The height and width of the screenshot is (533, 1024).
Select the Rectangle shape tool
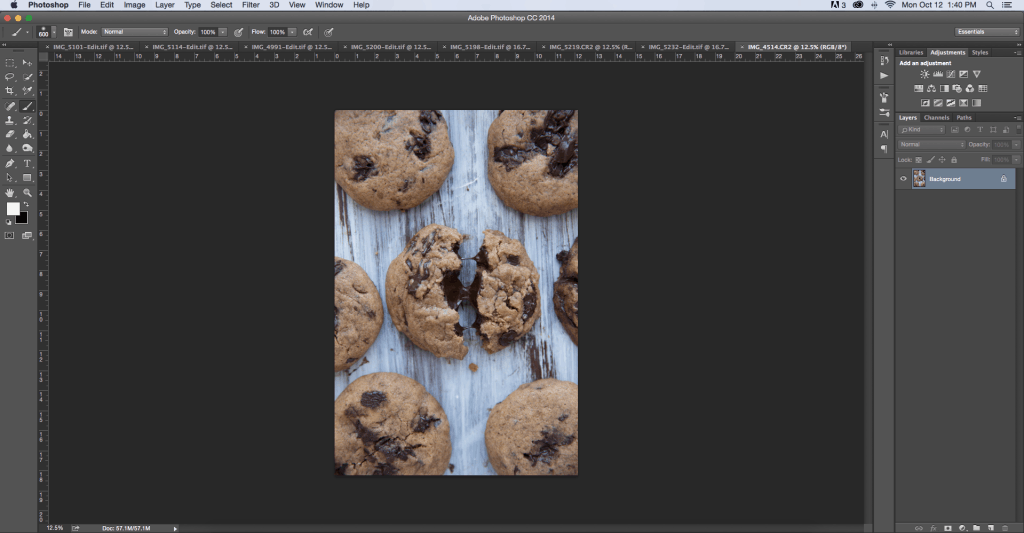[x=27, y=178]
